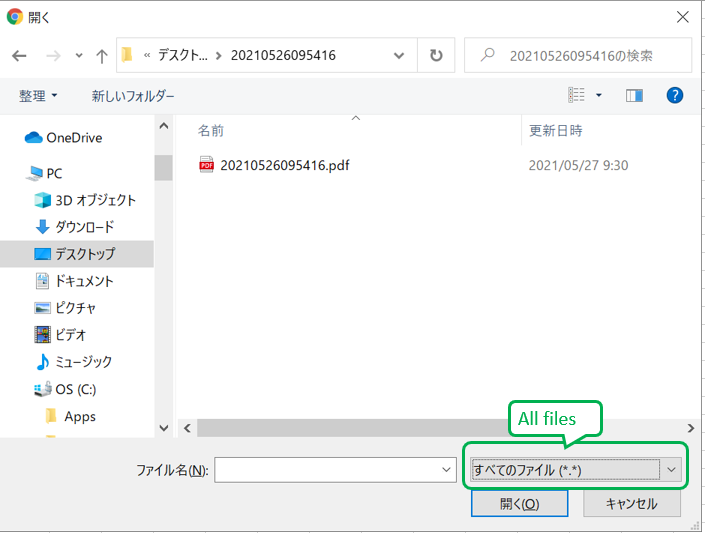Open view options dropdown arrow
The width and height of the screenshot is (705, 533).
[x=599, y=95]
